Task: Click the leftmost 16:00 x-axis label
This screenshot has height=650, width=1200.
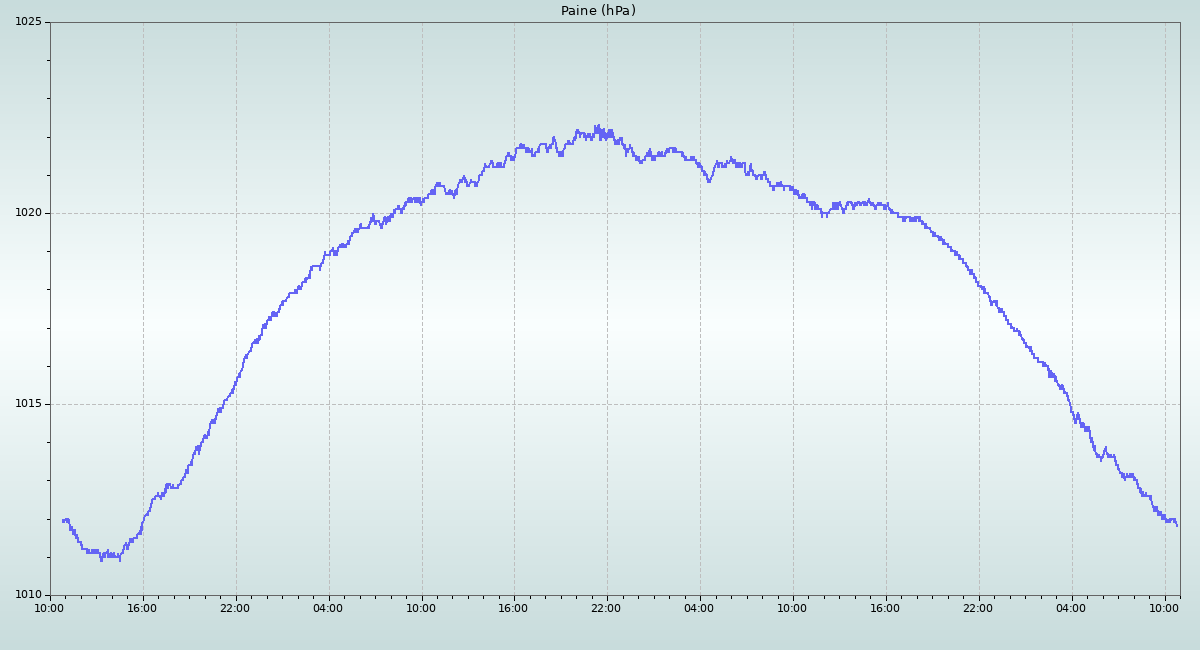Action: 142,608
